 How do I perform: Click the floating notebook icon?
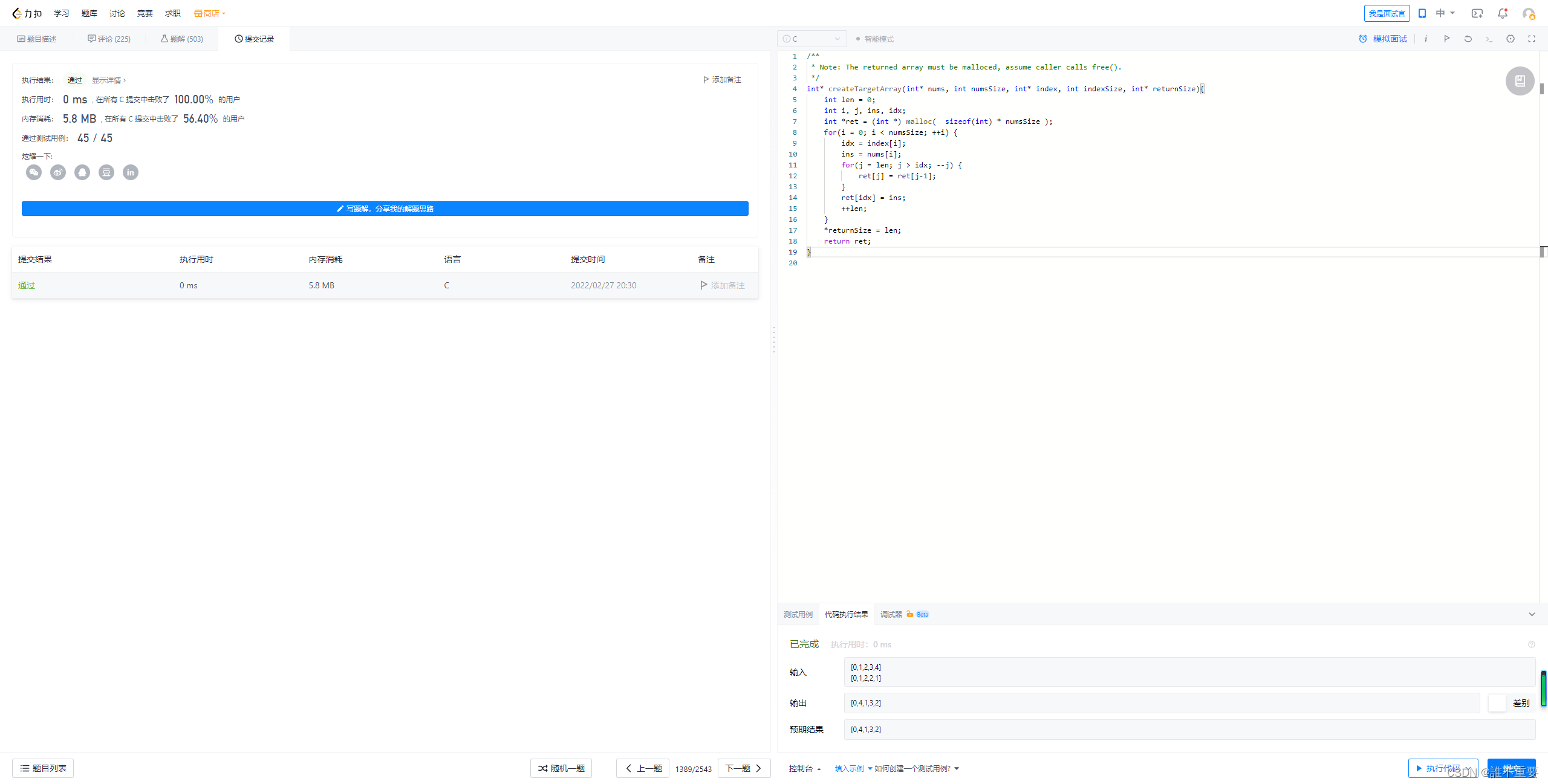tap(1520, 81)
